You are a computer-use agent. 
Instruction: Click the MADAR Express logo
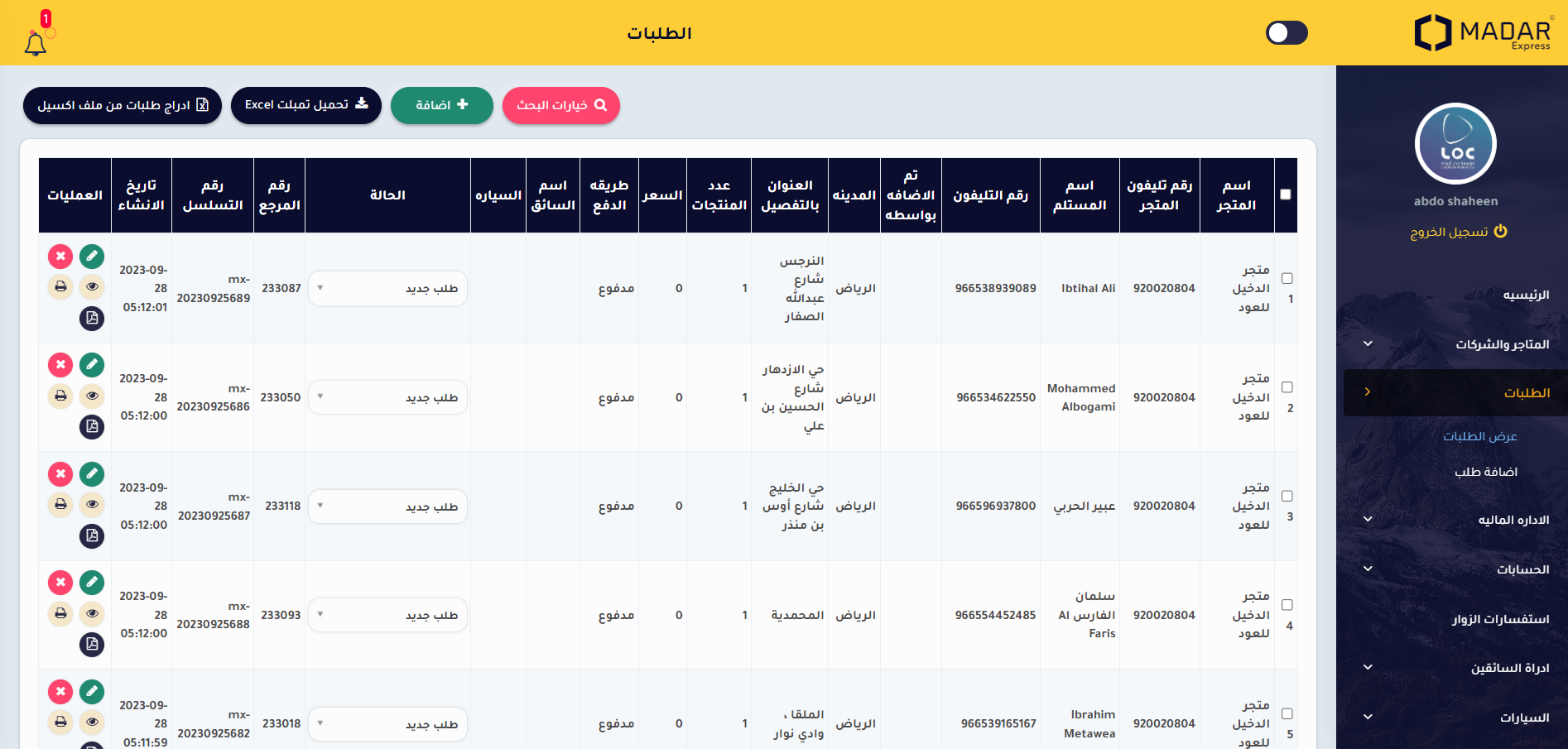click(x=1482, y=33)
